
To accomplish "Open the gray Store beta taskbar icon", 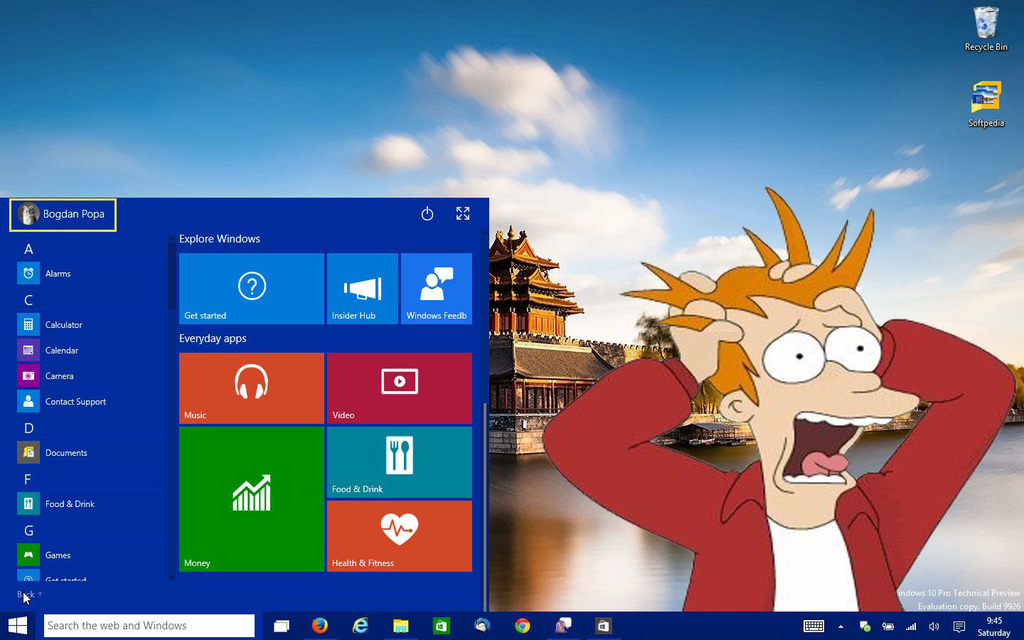I will click(x=603, y=626).
